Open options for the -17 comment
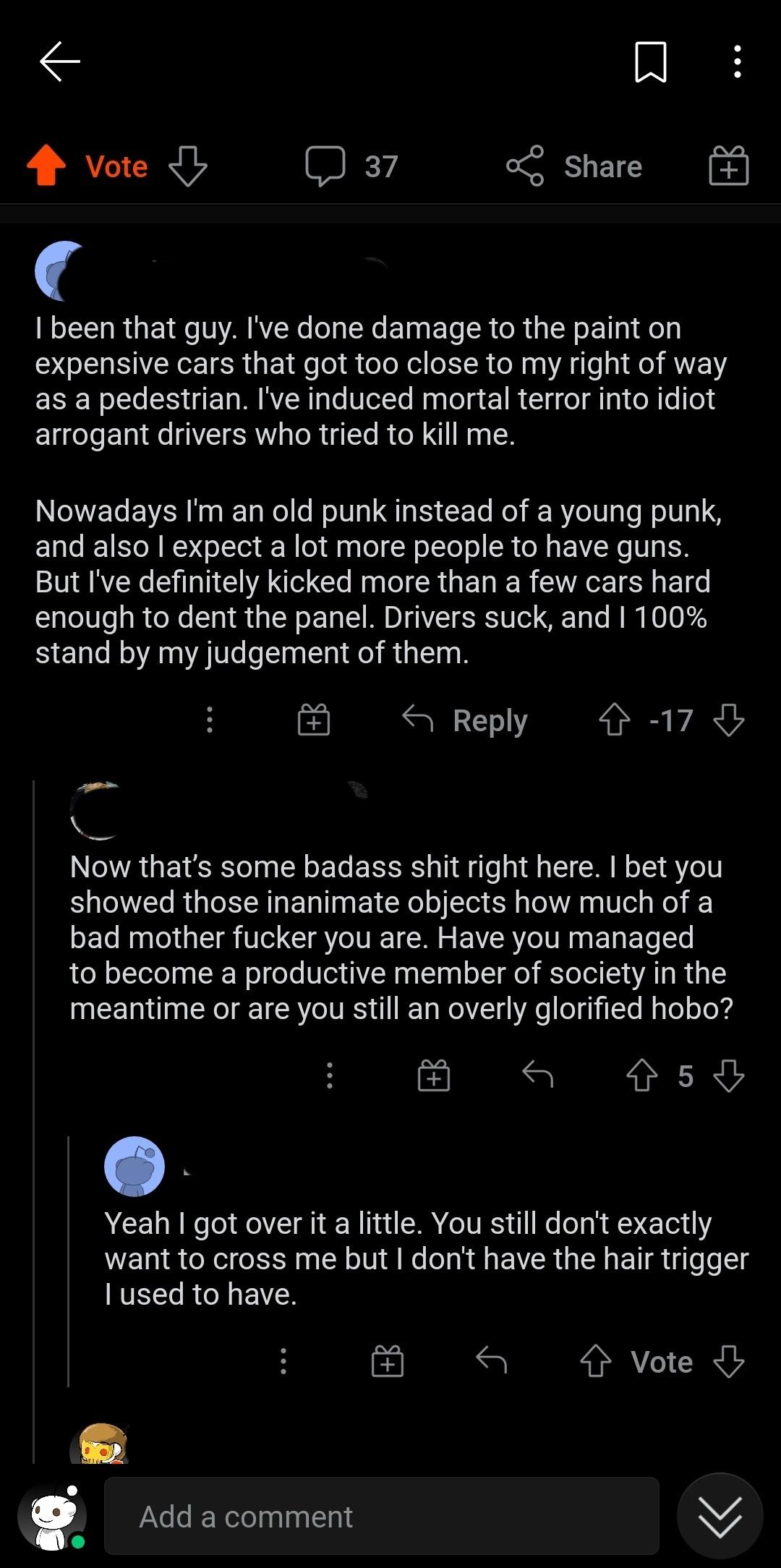 [x=210, y=720]
